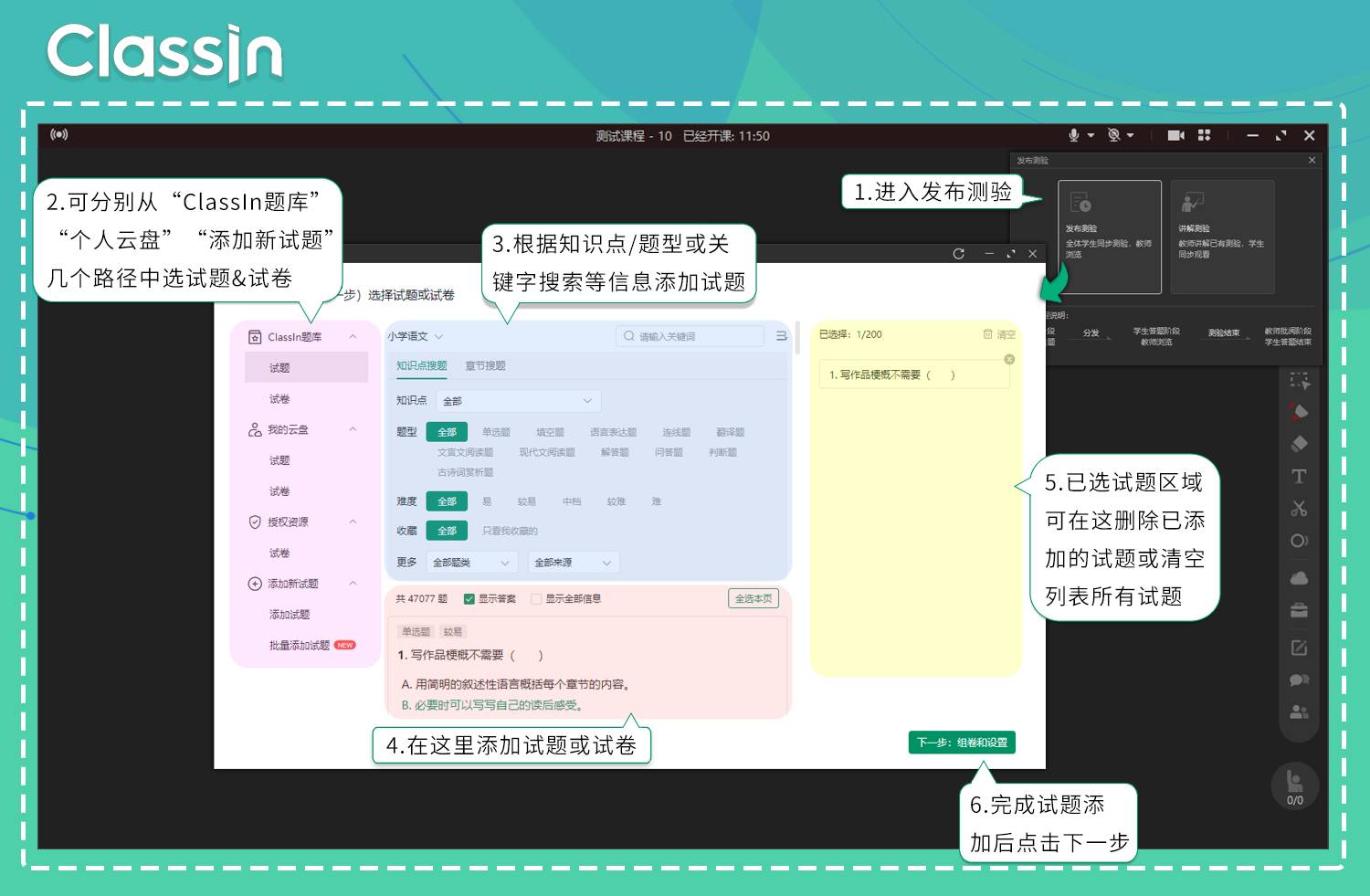Click the scrollbar right of the filter panel
Image resolution: width=1370 pixels, height=896 pixels.
(797, 336)
